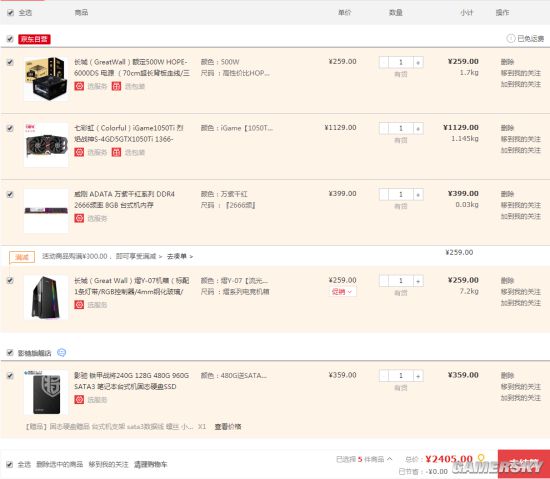Click clear shopping cart in the bottom bar
Viewport: 550px width, 479px height.
pos(150,464)
